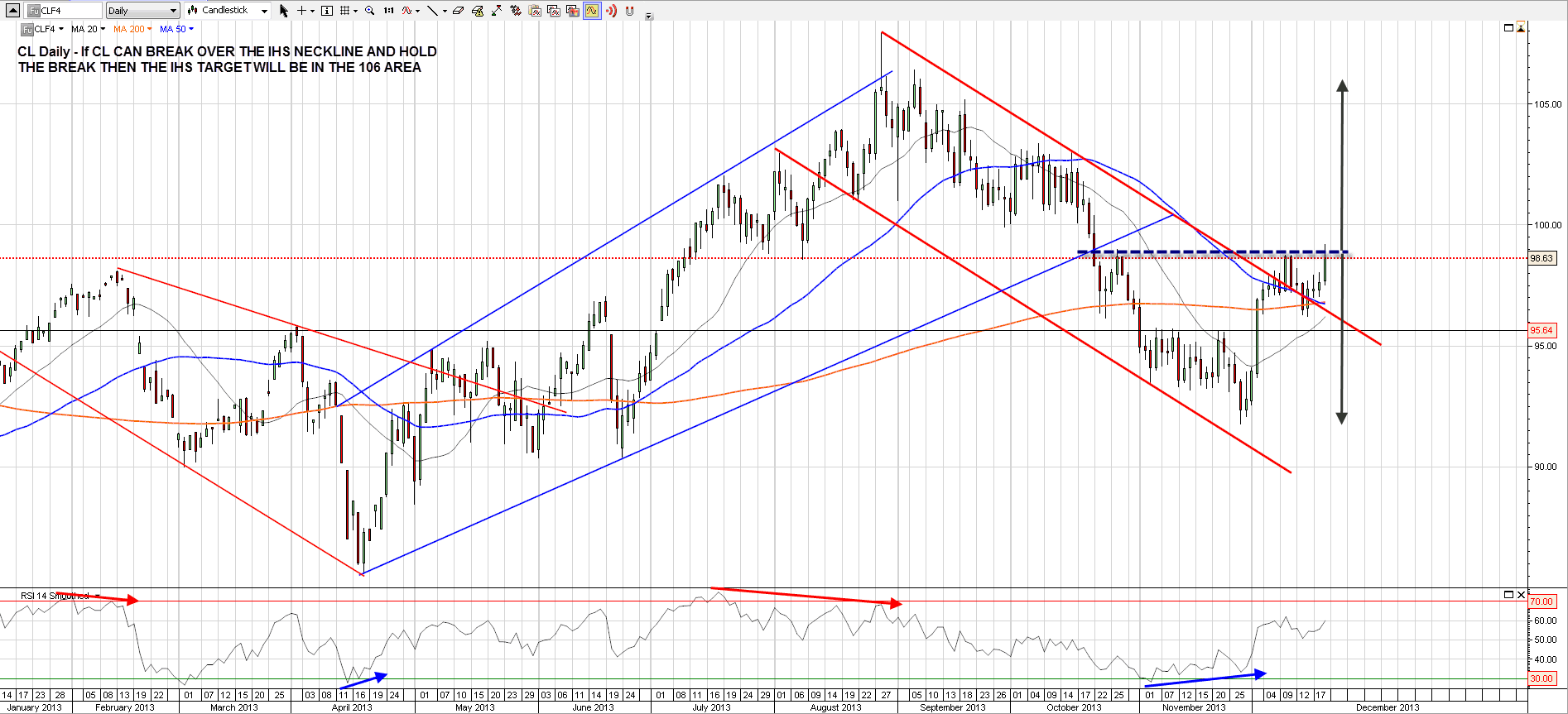Click the zoom magnifier icon
This screenshot has height=714, width=1568.
(x=369, y=11)
